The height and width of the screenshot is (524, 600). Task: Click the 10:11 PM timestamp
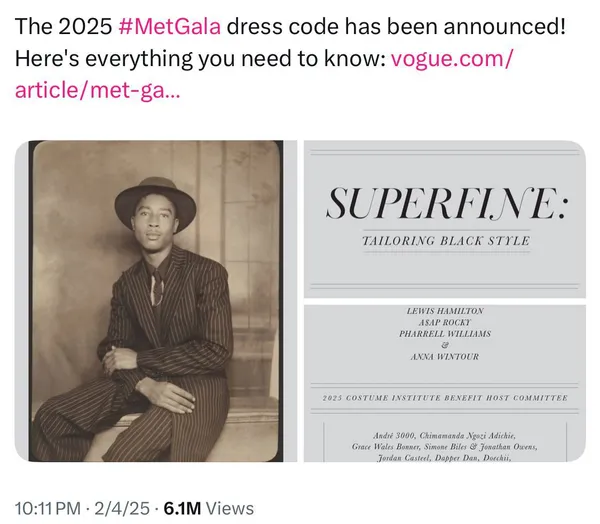coord(48,509)
